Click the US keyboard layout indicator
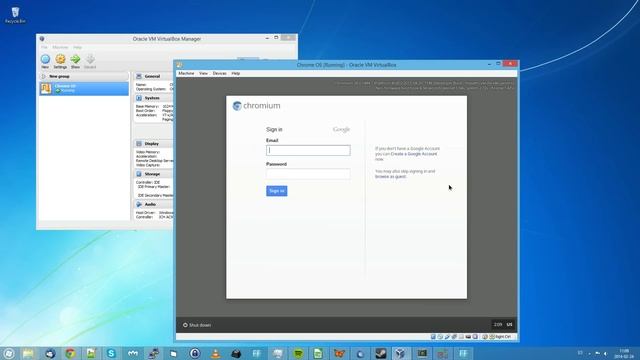Image resolution: width=640 pixels, height=360 pixels. point(509,324)
